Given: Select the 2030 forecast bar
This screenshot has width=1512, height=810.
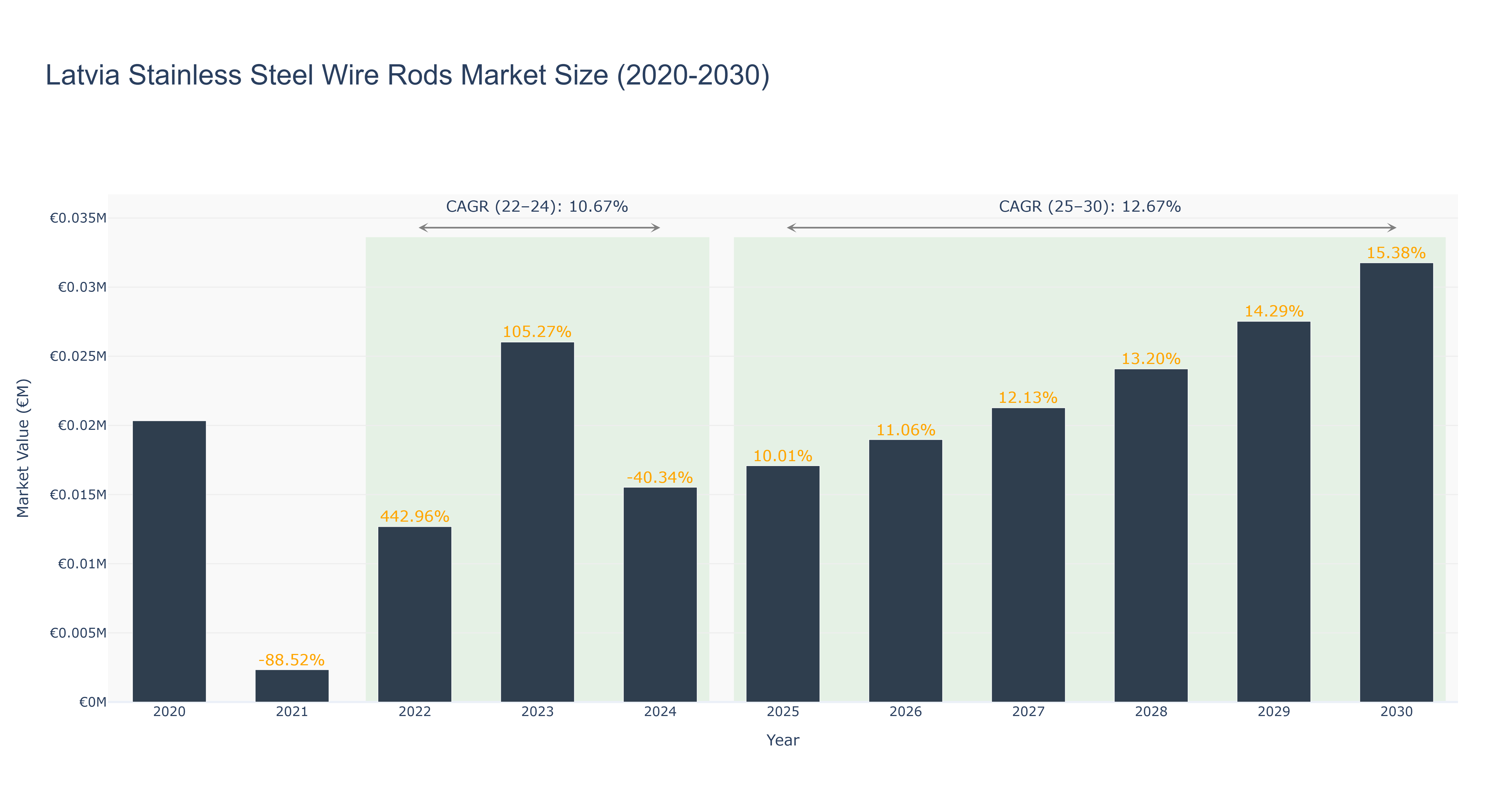Looking at the screenshot, I should (x=1396, y=482).
